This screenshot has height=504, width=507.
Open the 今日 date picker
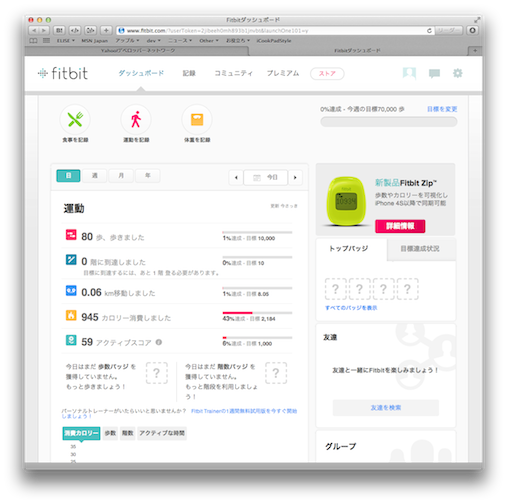pyautogui.click(x=266, y=177)
